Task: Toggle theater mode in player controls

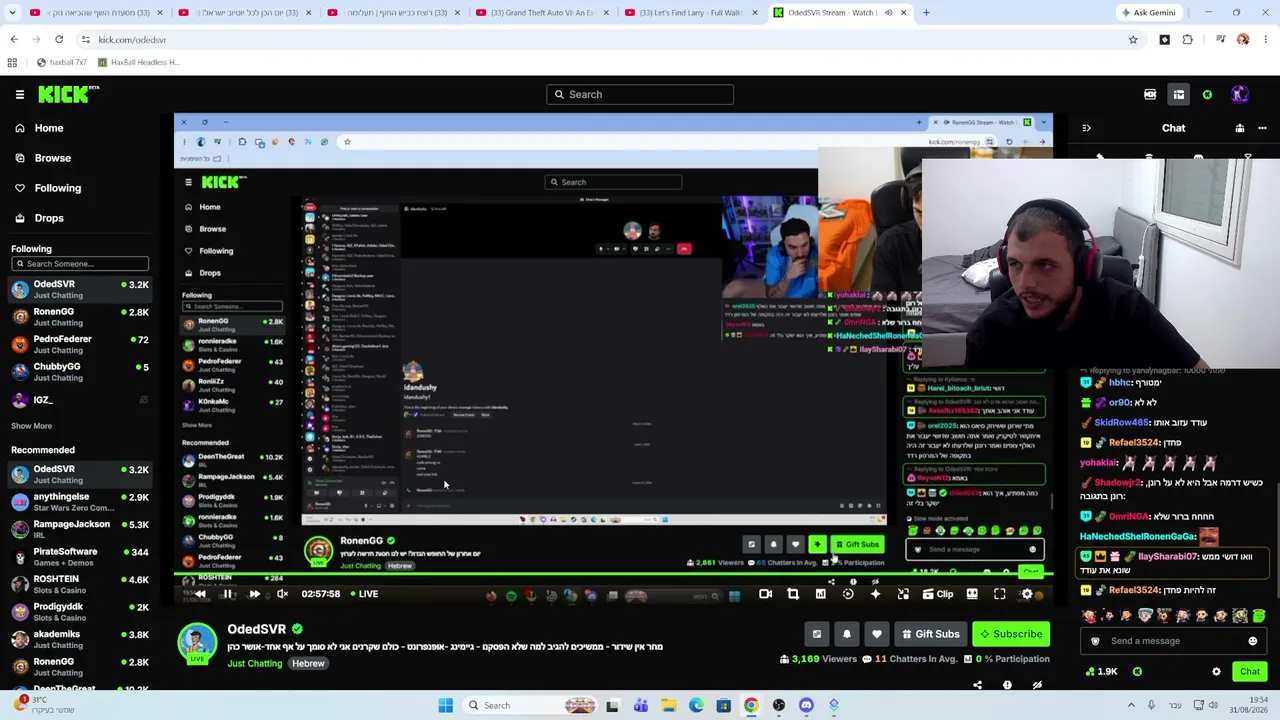Action: 972,594
